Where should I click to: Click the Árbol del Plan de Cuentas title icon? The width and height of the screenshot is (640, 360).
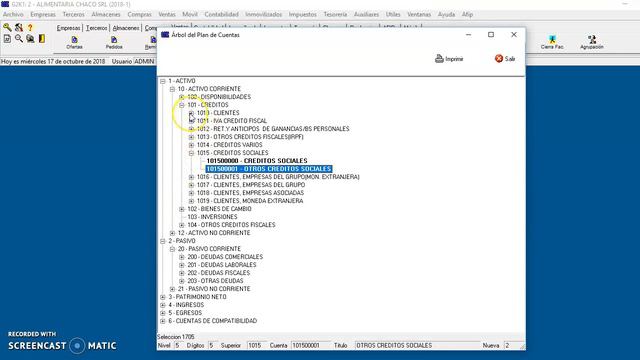pos(165,35)
